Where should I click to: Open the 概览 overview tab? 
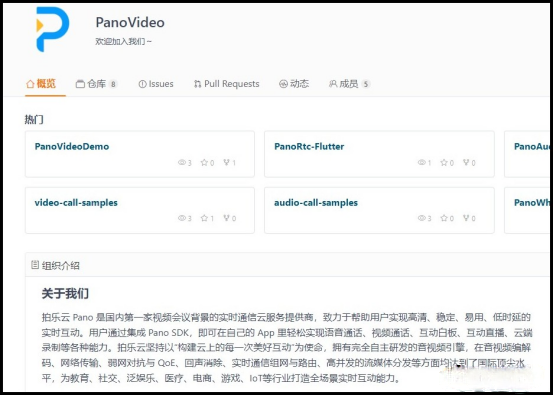(x=41, y=84)
